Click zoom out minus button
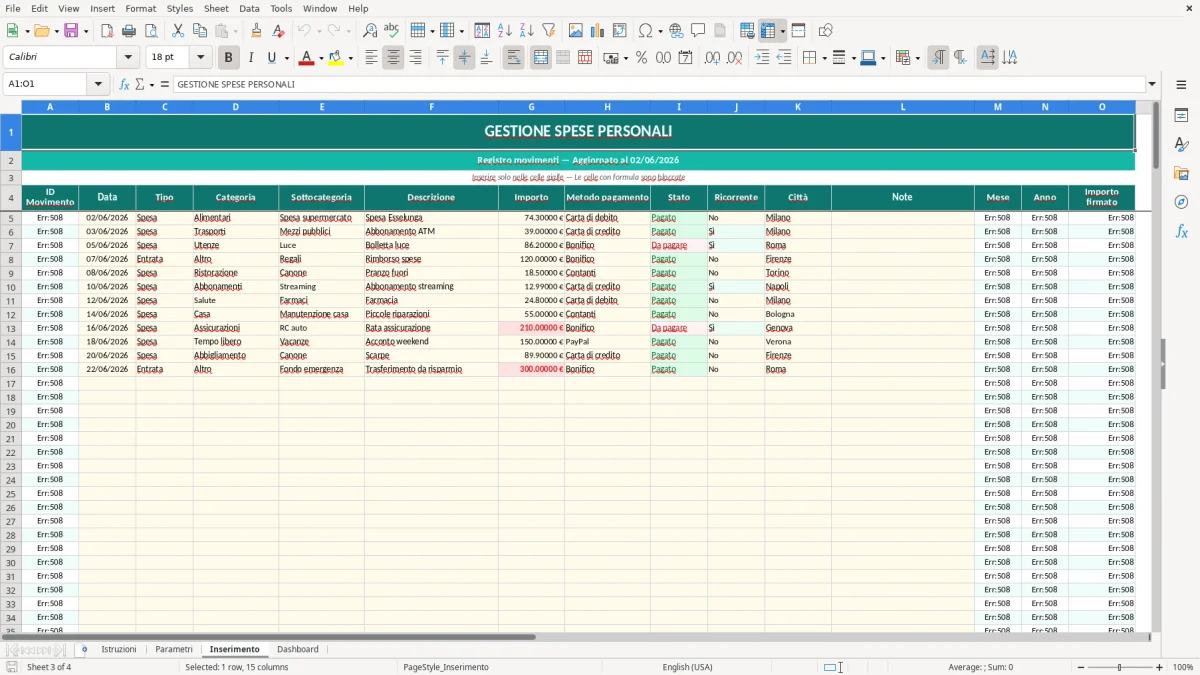The width and height of the screenshot is (1200, 675). point(1080,667)
